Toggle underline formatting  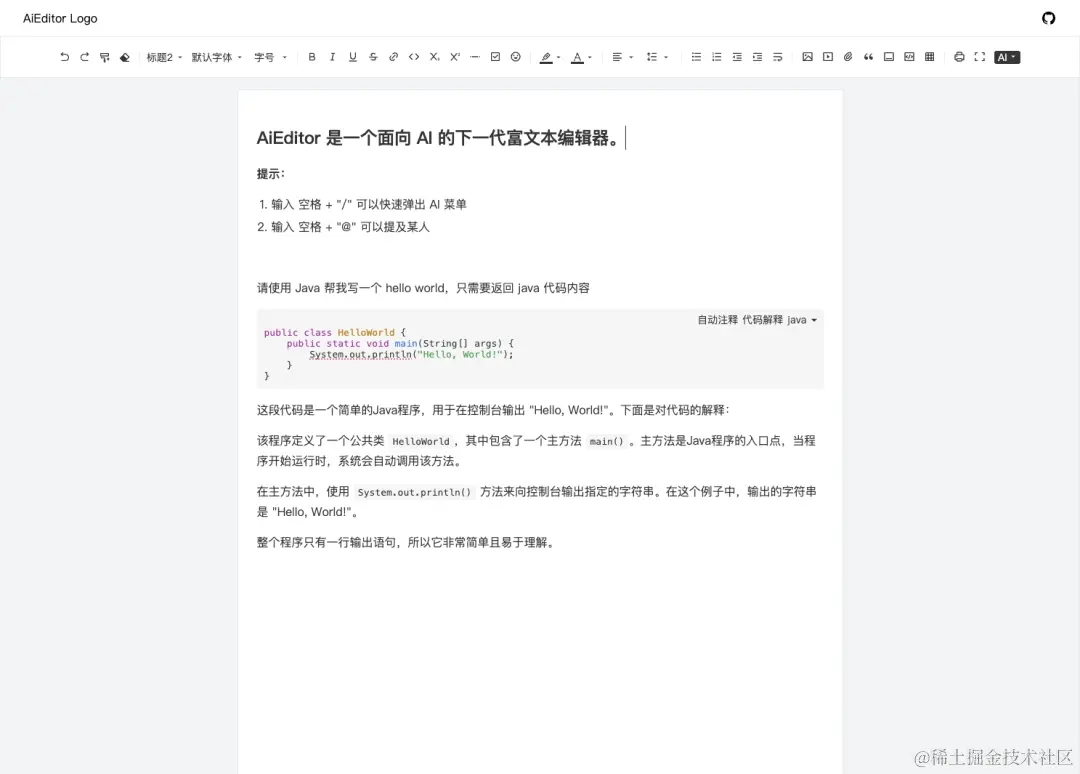coord(353,57)
